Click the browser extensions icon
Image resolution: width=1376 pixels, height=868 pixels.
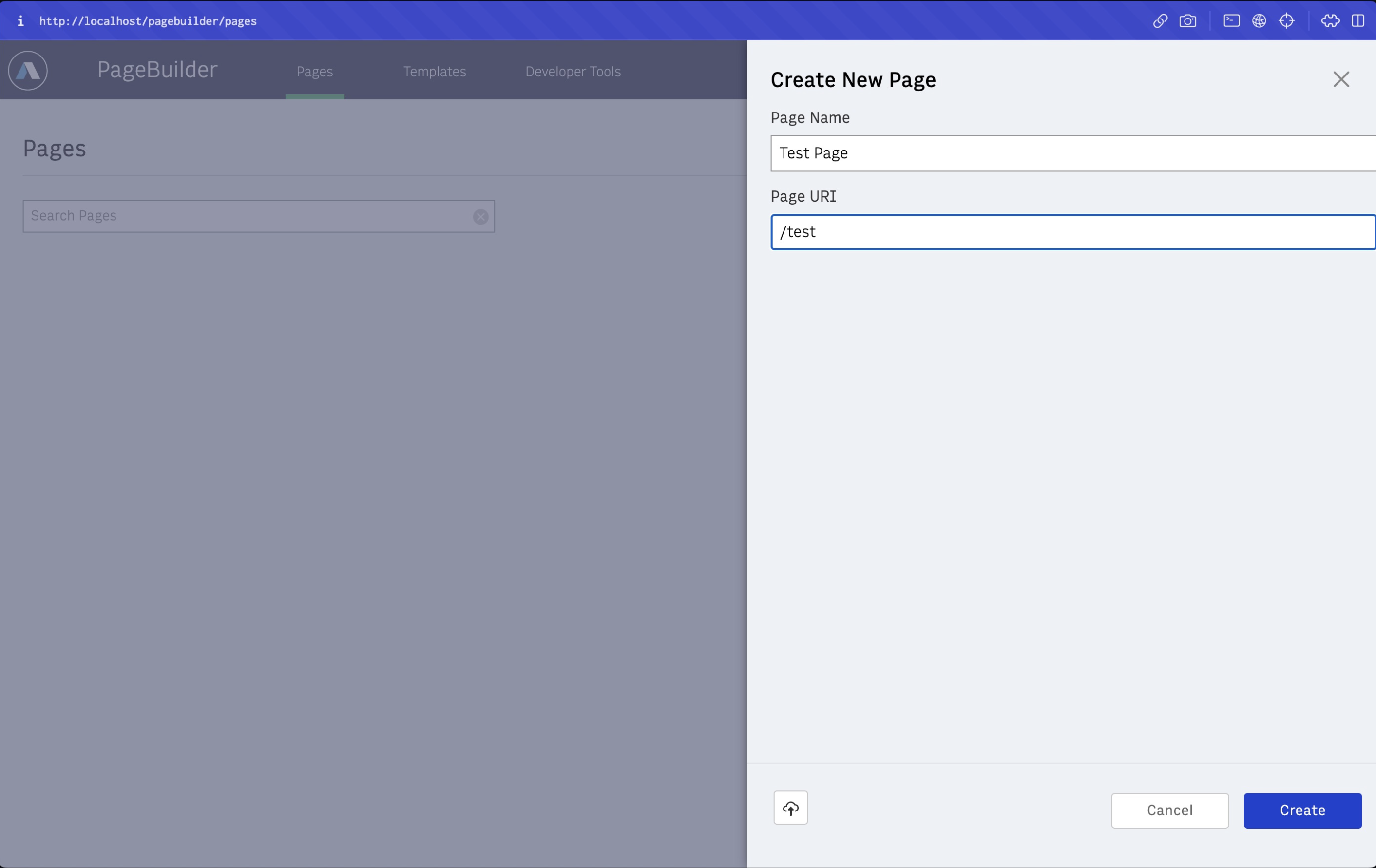click(x=1329, y=20)
